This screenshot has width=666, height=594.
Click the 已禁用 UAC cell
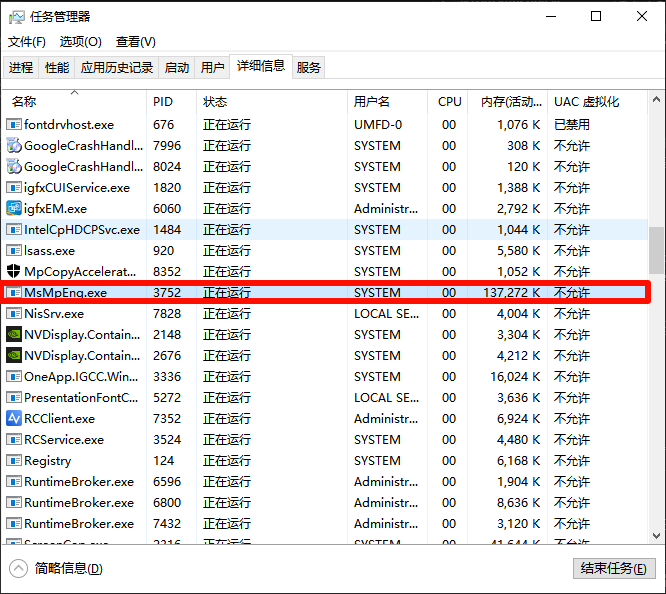[x=572, y=124]
